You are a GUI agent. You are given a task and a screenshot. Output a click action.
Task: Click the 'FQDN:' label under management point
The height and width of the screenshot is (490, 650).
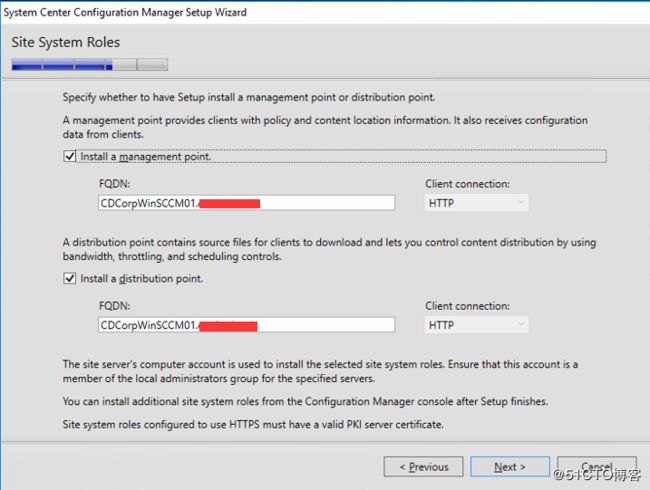(x=114, y=184)
